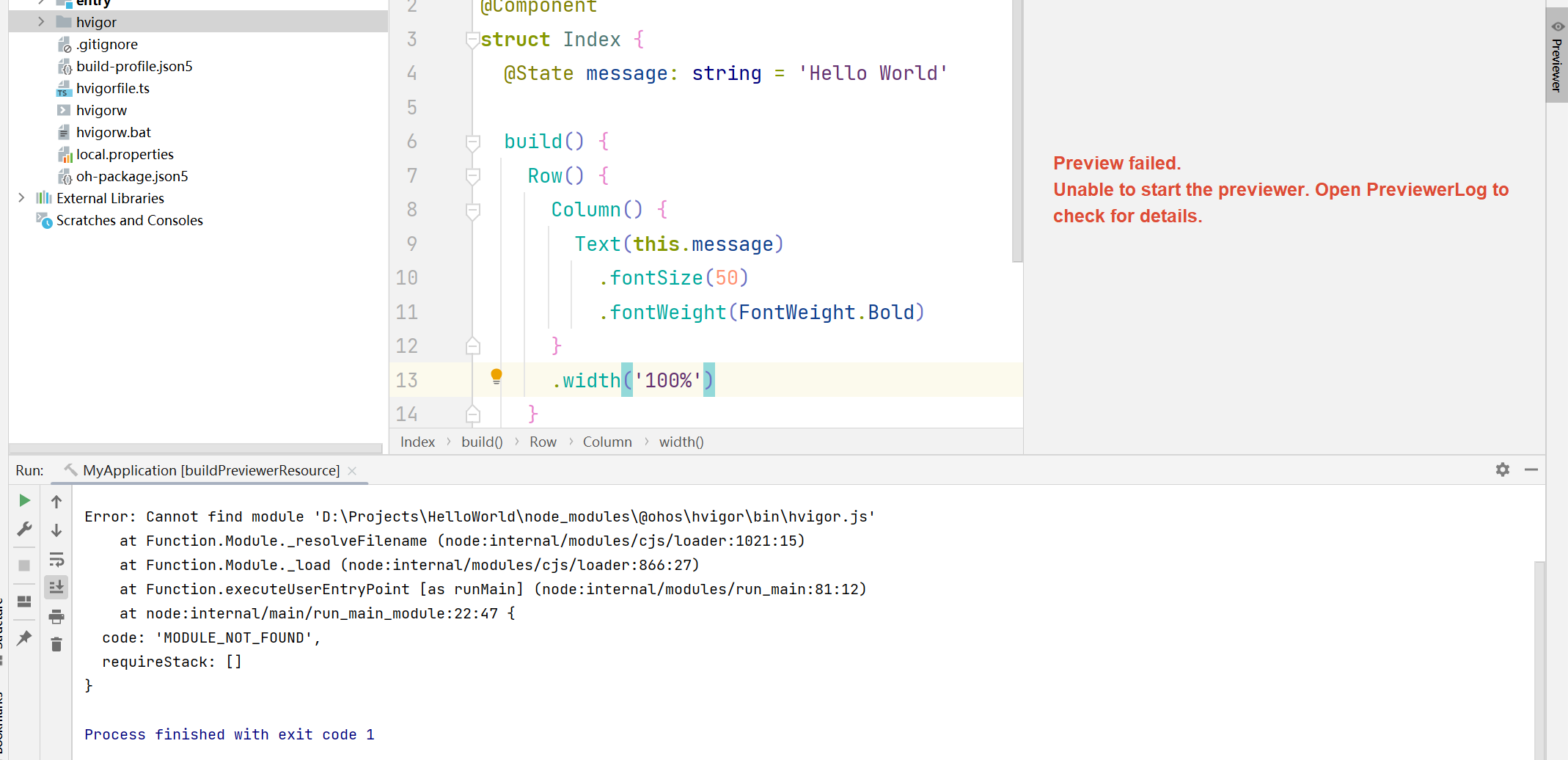Viewport: 1568px width, 760px height.
Task: Print console output with printer icon
Action: click(x=56, y=616)
